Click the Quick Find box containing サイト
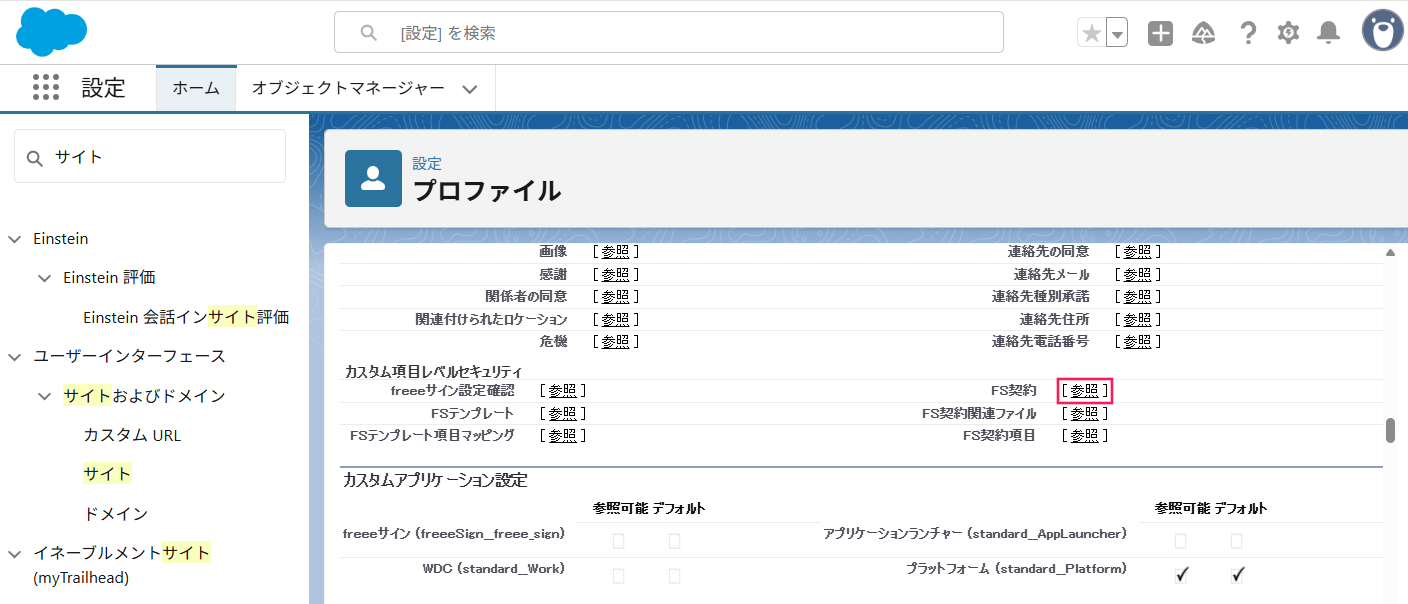This screenshot has width=1408, height=604. pos(150,156)
